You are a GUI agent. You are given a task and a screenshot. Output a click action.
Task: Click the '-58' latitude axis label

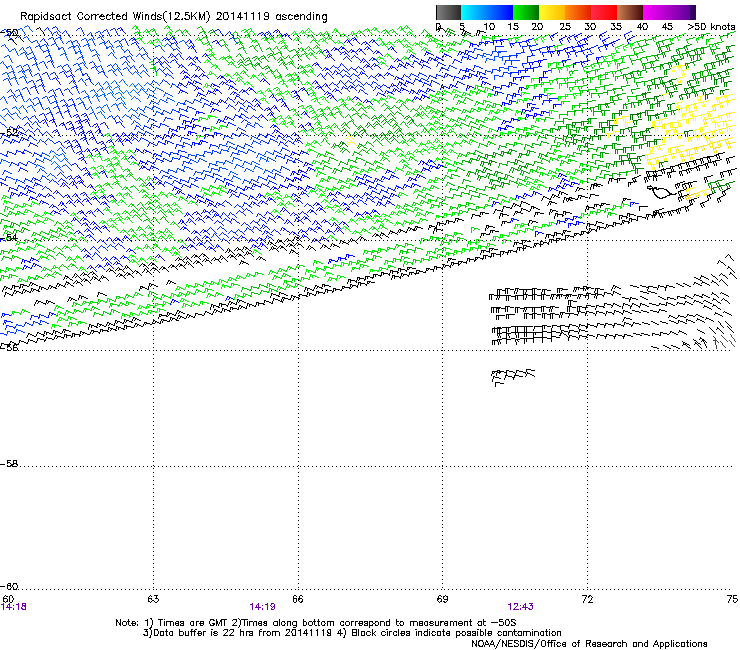pyautogui.click(x=9, y=464)
